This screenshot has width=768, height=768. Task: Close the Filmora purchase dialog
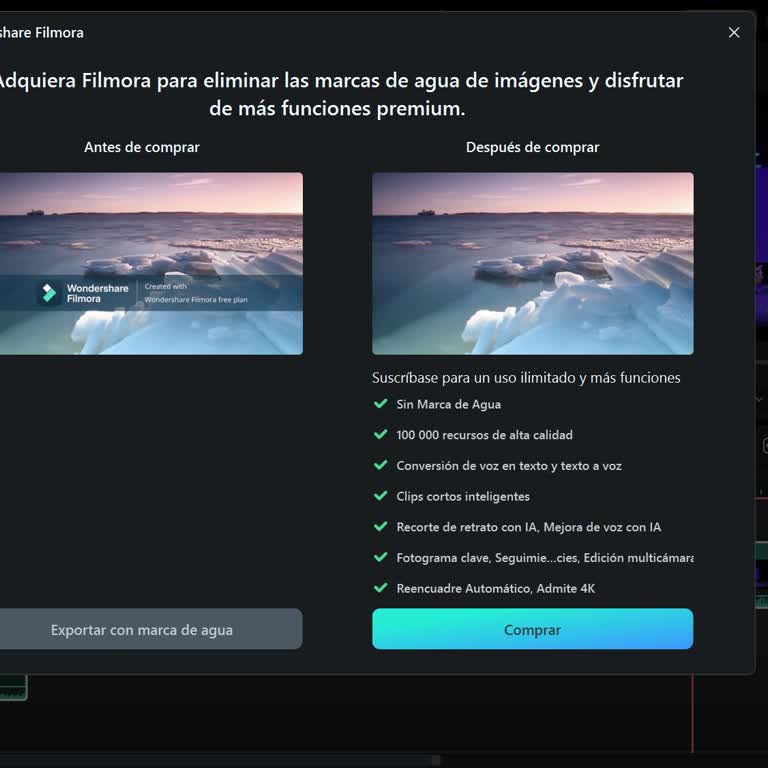pyautogui.click(x=734, y=32)
